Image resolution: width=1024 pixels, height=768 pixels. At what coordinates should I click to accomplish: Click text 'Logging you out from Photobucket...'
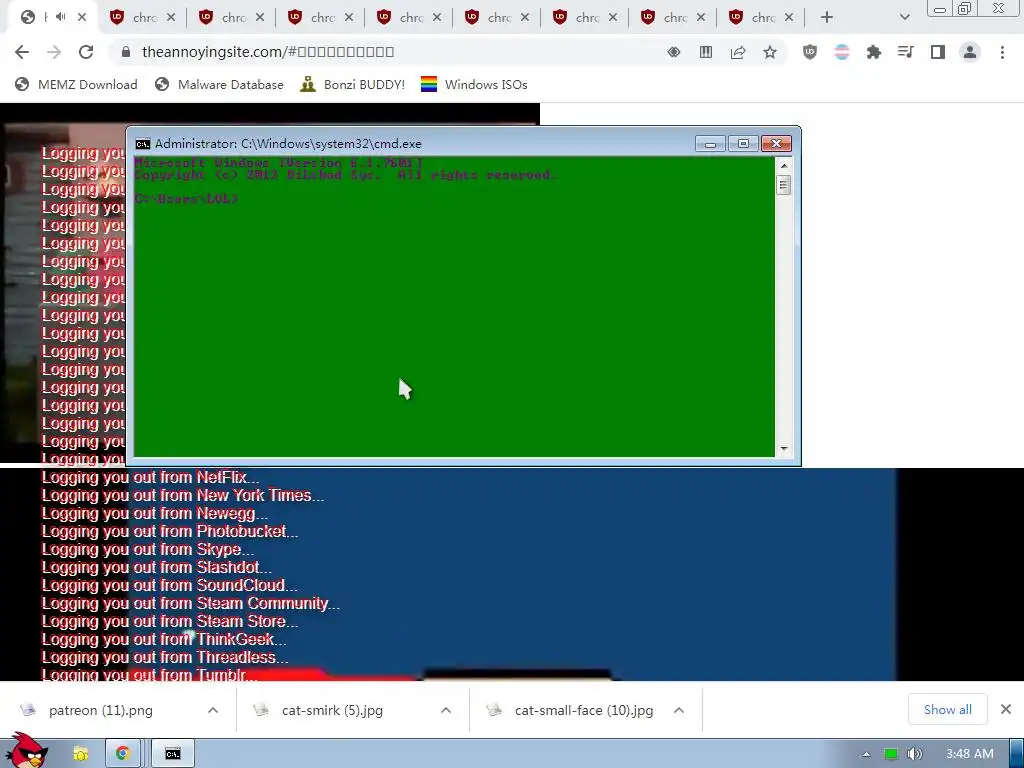pyautogui.click(x=170, y=532)
